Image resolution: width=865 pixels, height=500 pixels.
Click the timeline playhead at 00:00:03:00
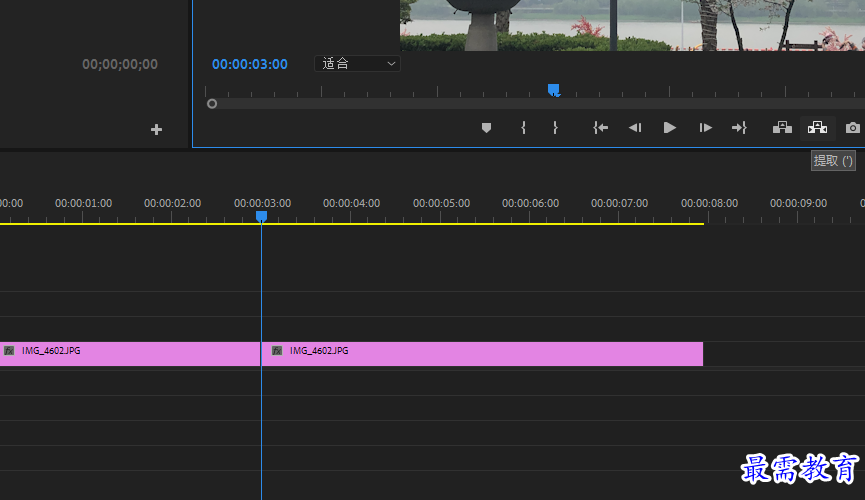(x=261, y=216)
